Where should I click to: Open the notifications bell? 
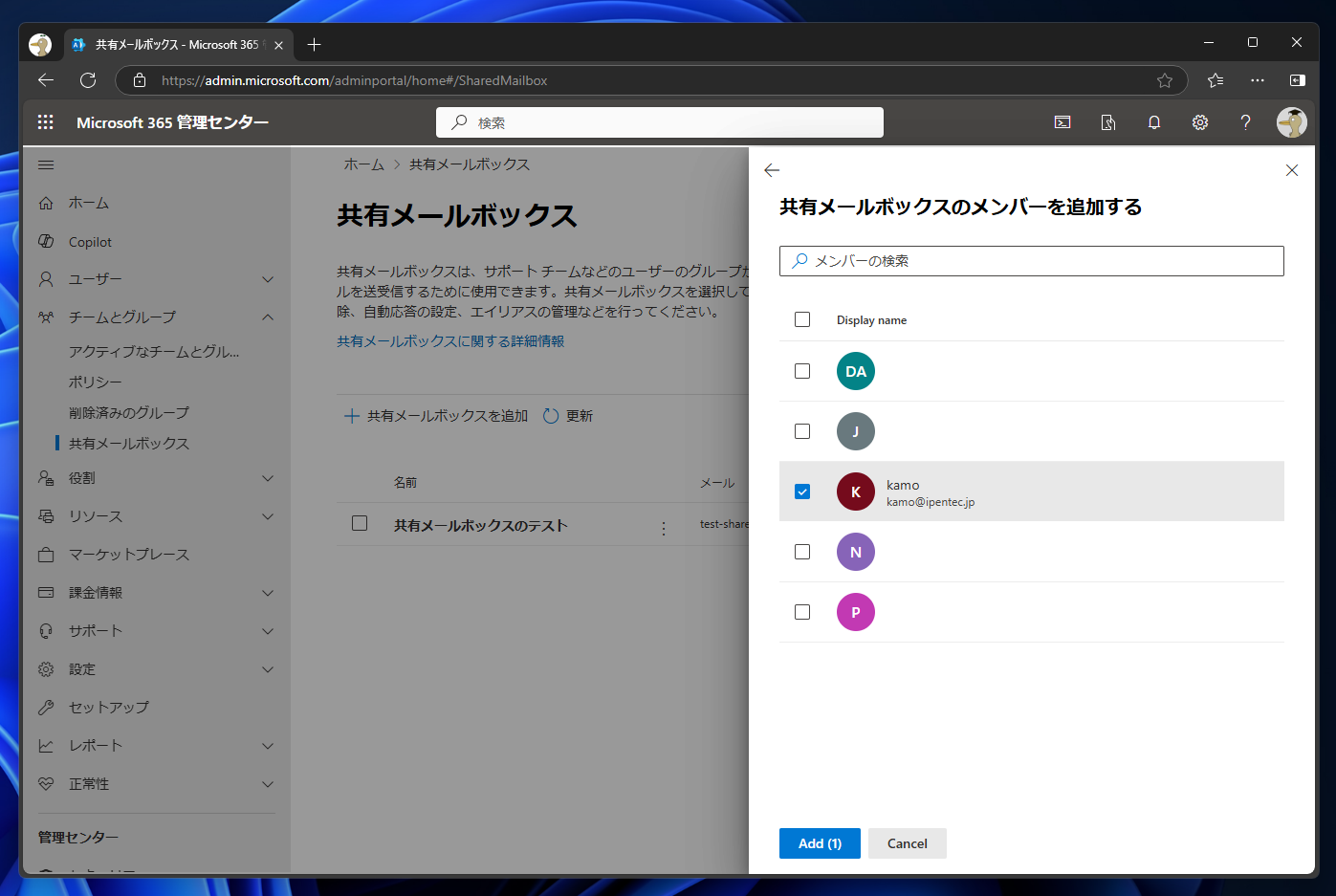pos(1153,122)
